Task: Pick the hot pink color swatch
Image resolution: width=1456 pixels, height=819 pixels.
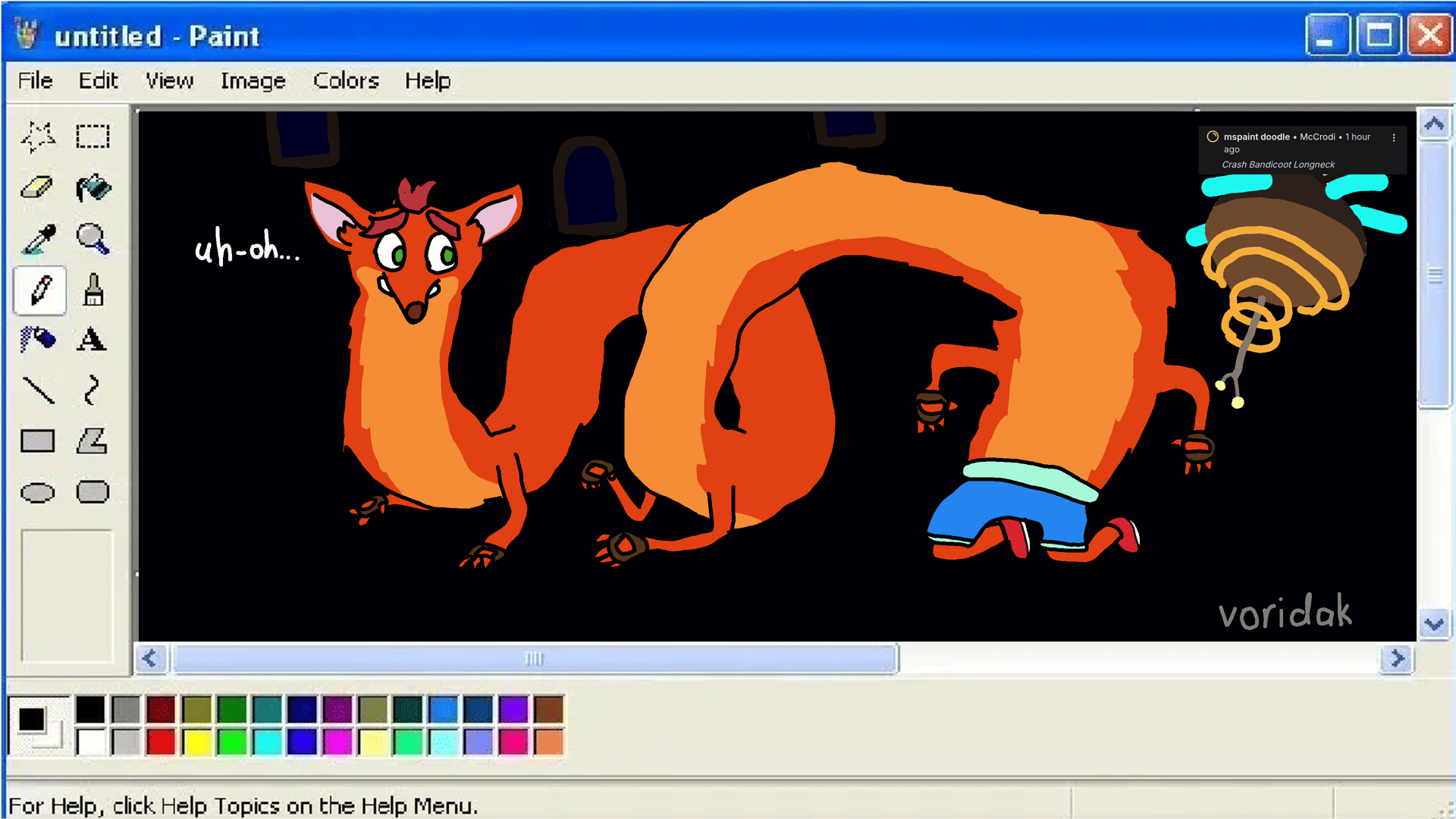Action: [513, 742]
